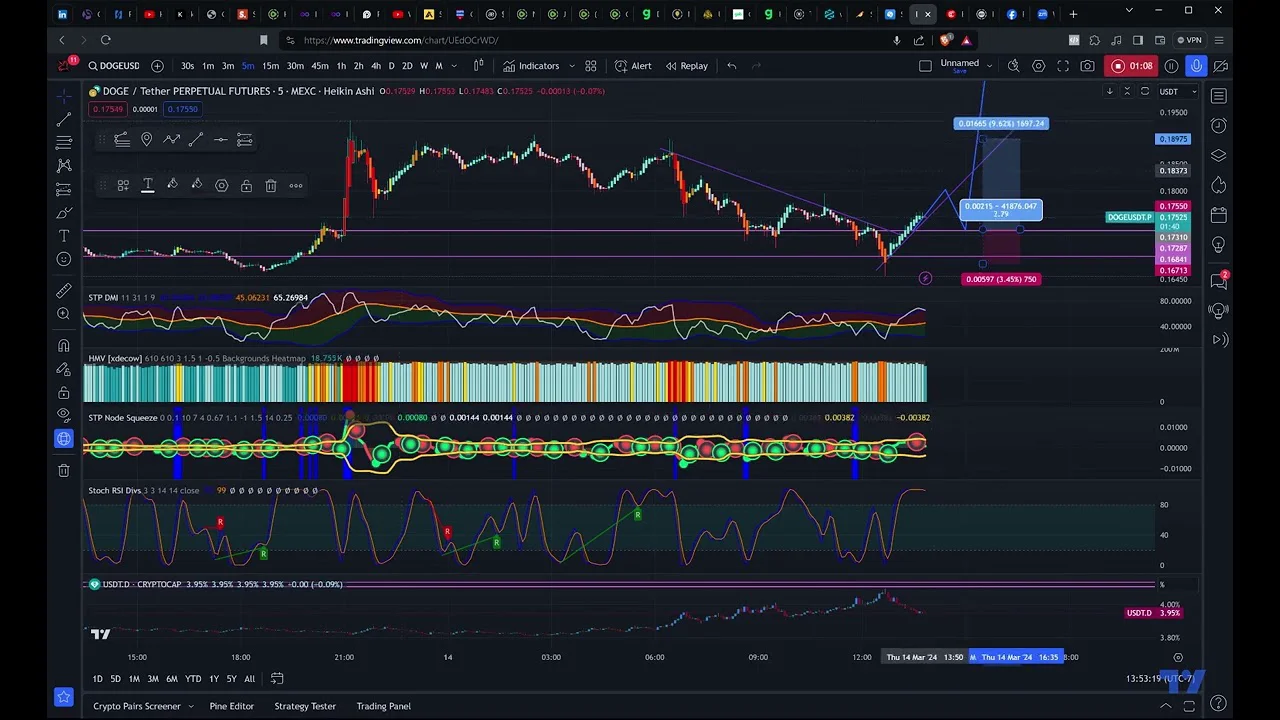Set the date range to YTD

(193, 679)
